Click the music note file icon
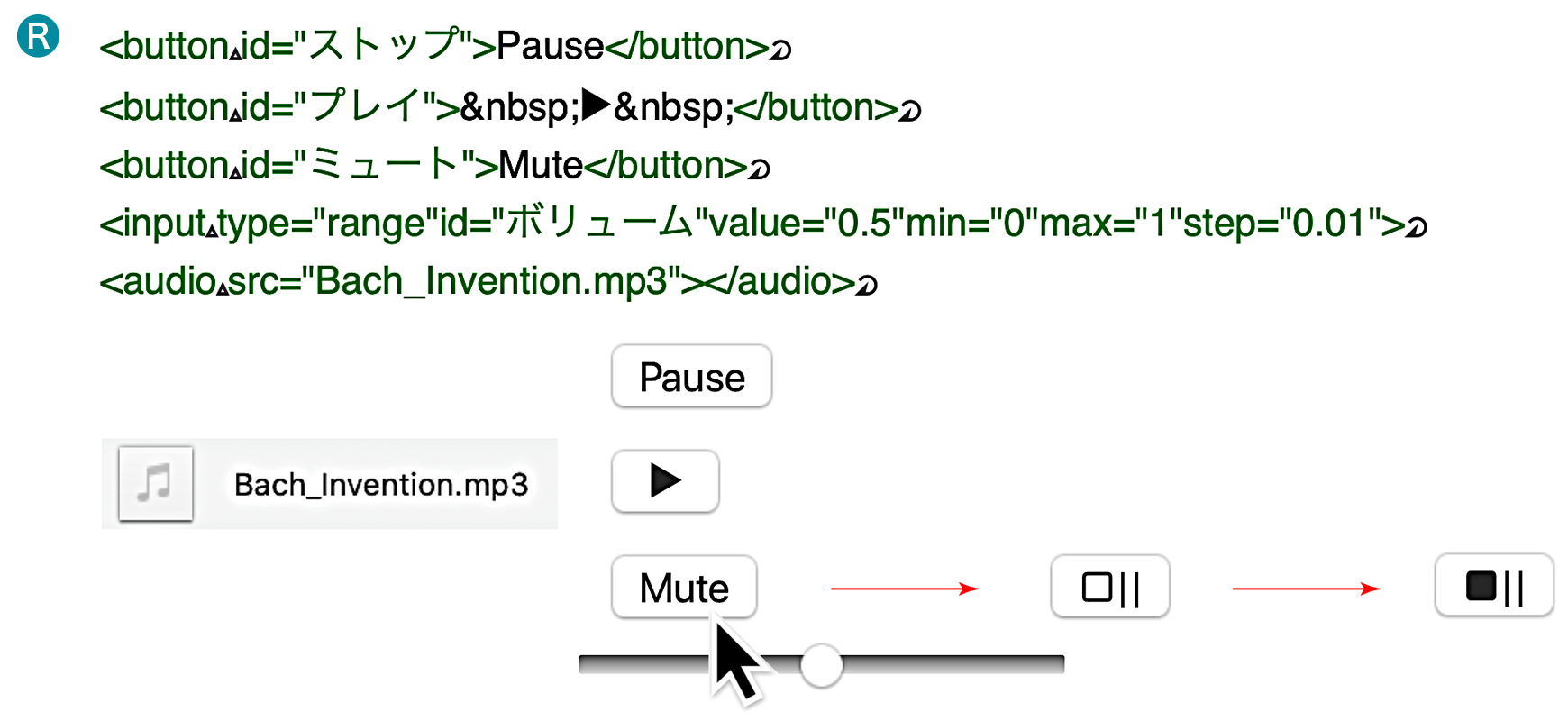This screenshot has height=721, width=1568. coord(156,483)
